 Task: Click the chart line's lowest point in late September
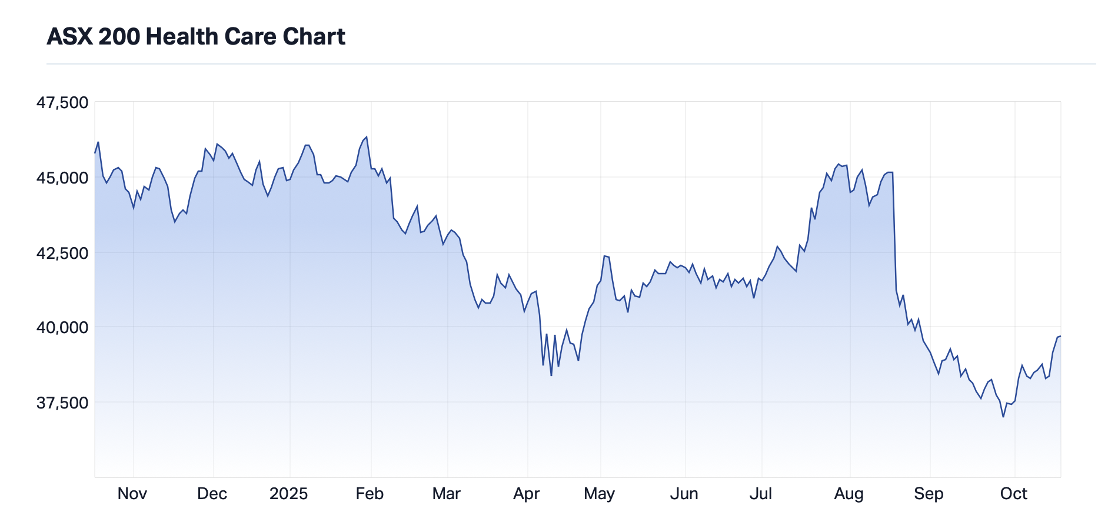(1003, 416)
